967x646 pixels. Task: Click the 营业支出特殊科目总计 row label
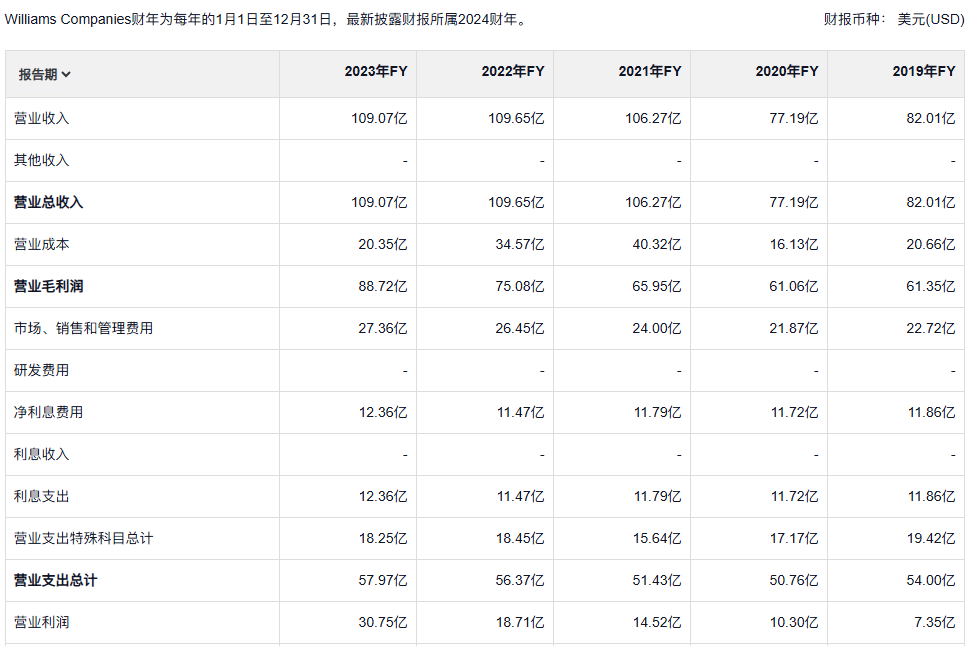[x=83, y=538]
